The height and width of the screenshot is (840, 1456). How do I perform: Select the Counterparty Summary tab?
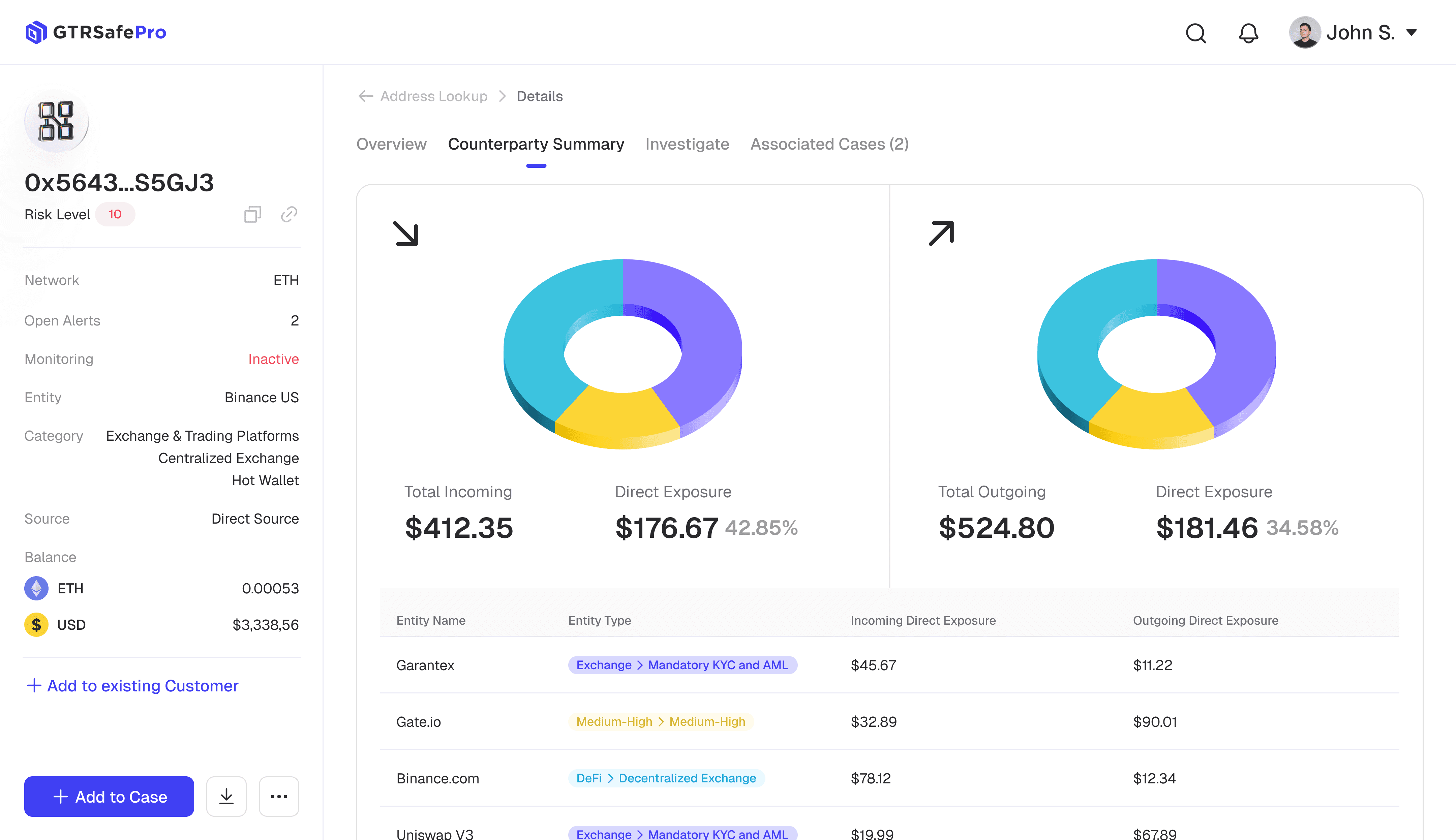tap(536, 144)
